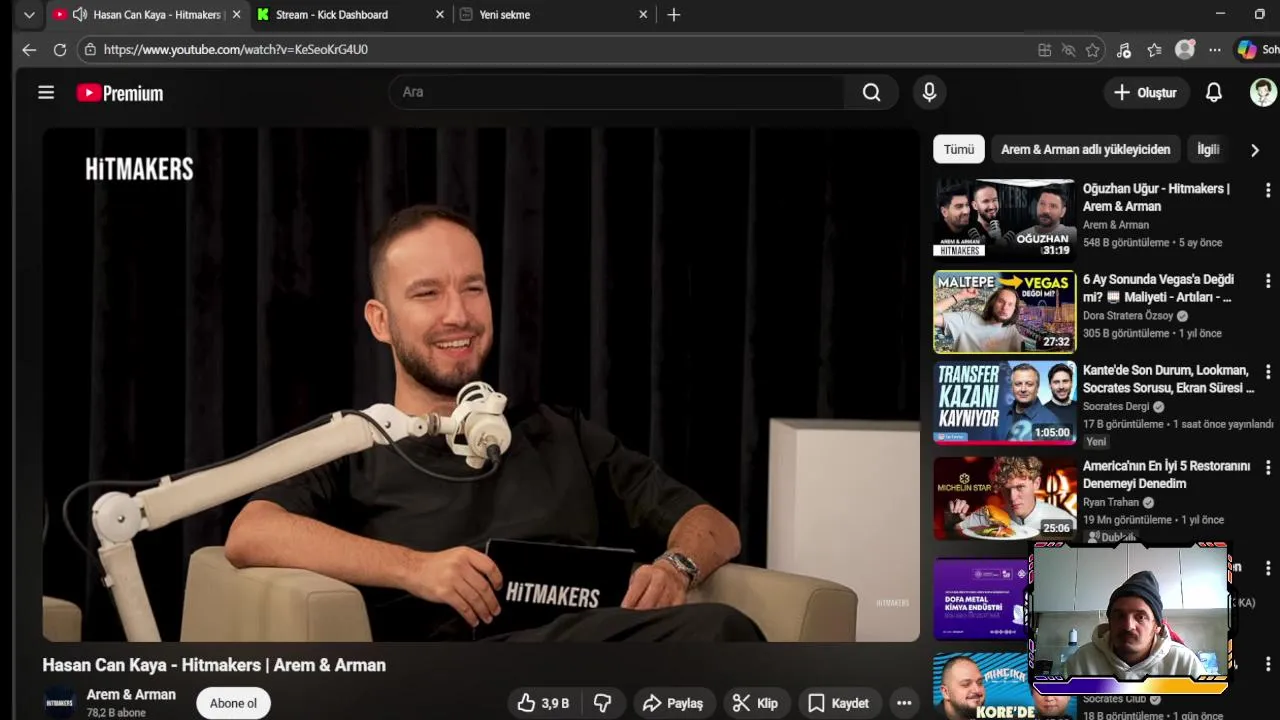Click the browser address bar URL
1280x720 pixels.
point(236,49)
